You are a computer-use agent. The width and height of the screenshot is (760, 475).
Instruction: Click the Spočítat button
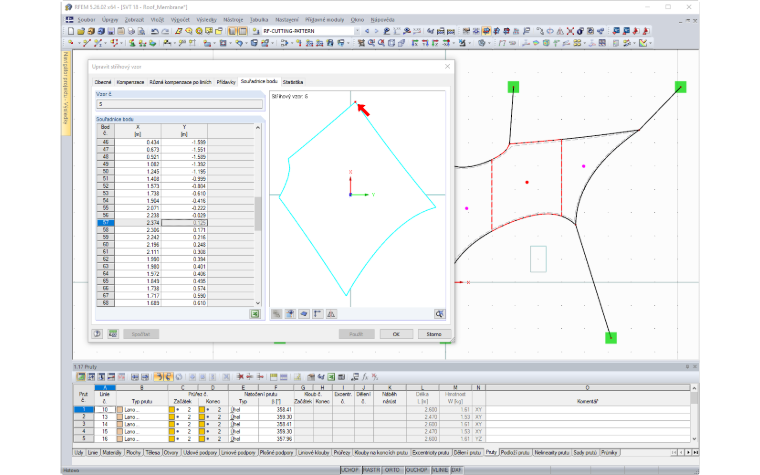point(141,334)
